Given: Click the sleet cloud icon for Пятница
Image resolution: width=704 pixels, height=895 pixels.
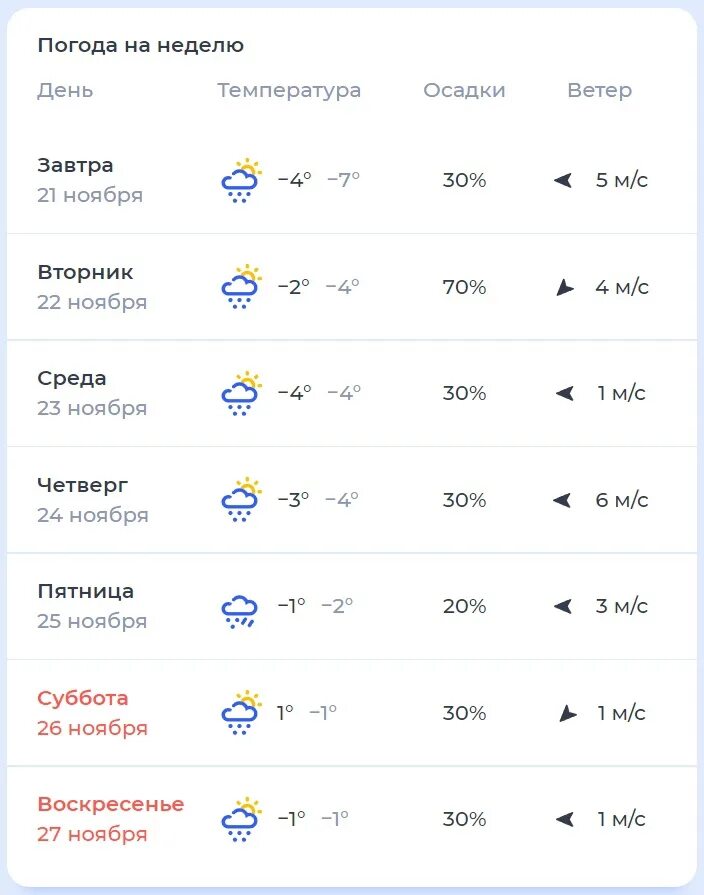Looking at the screenshot, I should click(239, 611).
